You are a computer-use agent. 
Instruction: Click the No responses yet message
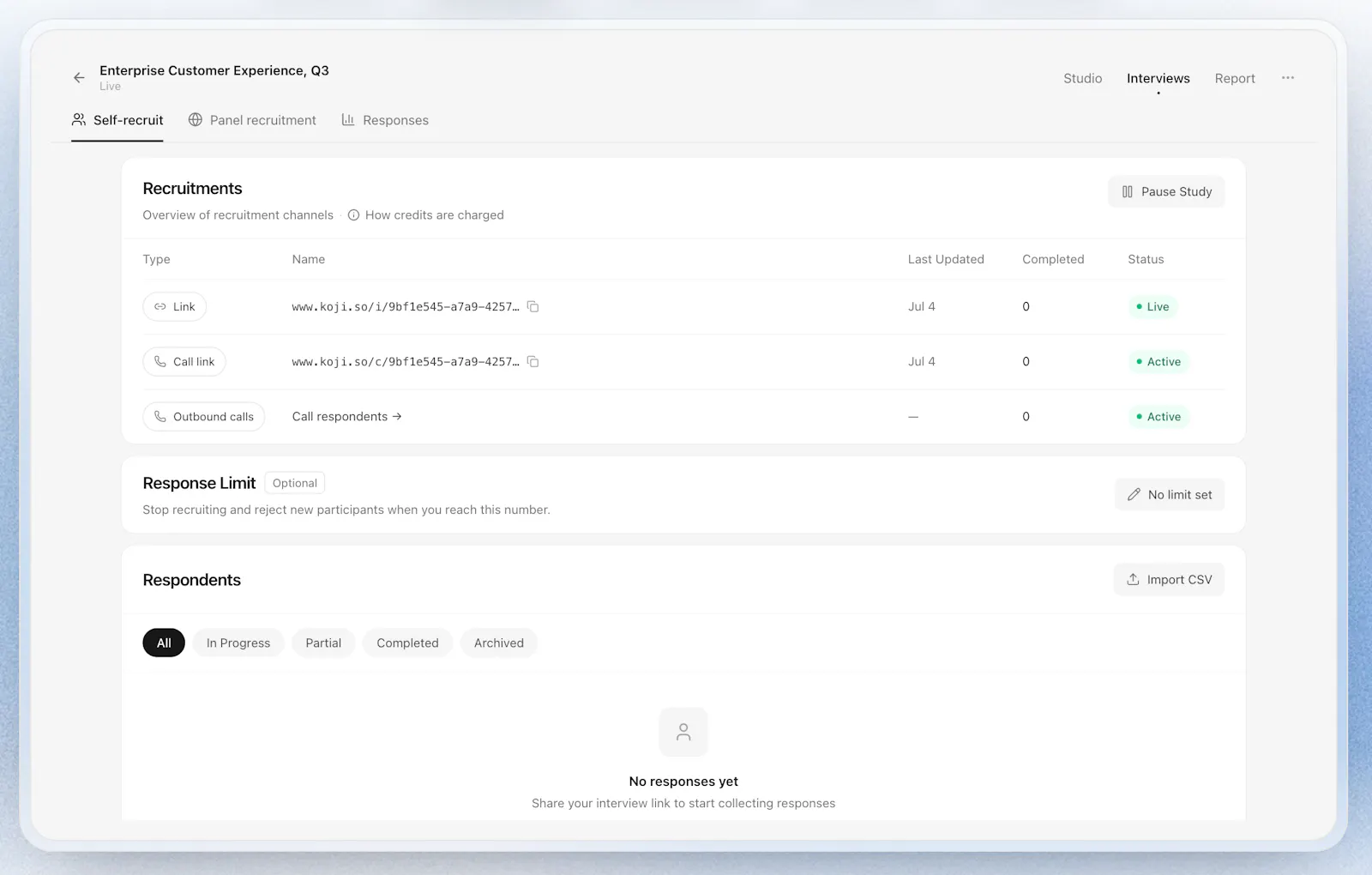(683, 781)
